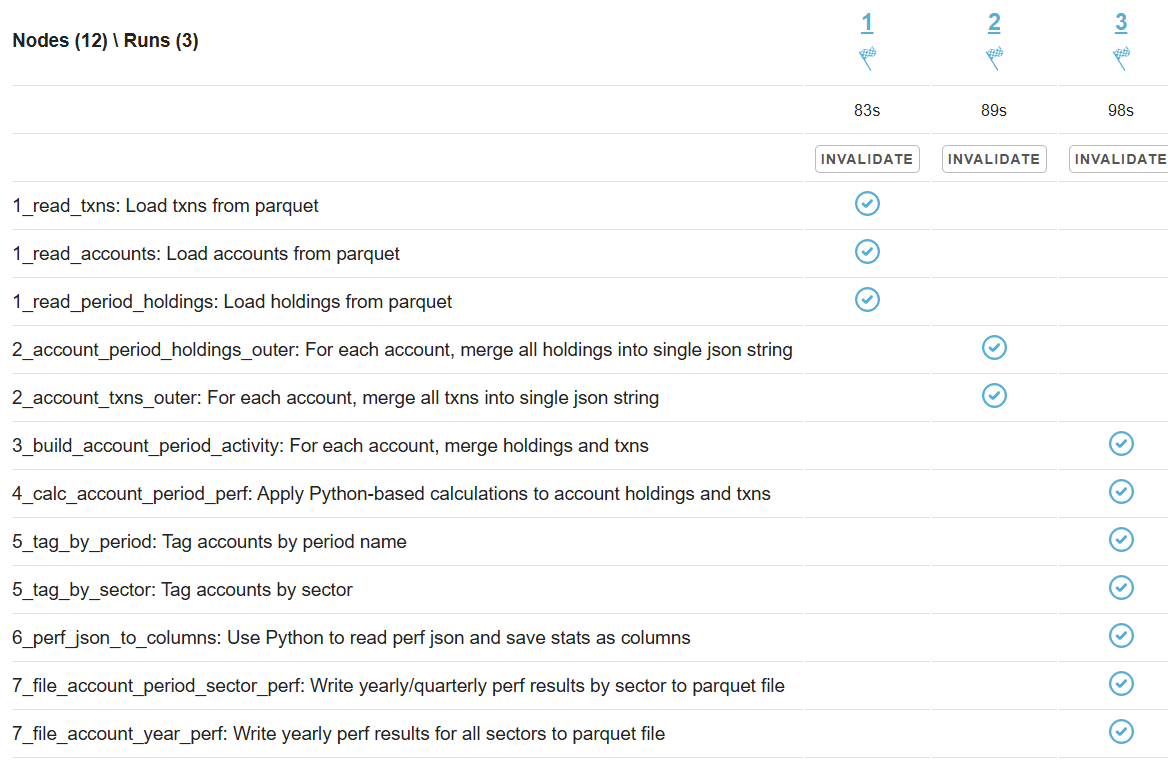1168x765 pixels.
Task: Click checkmark for 2_account_txns_outer node
Action: coord(994,396)
